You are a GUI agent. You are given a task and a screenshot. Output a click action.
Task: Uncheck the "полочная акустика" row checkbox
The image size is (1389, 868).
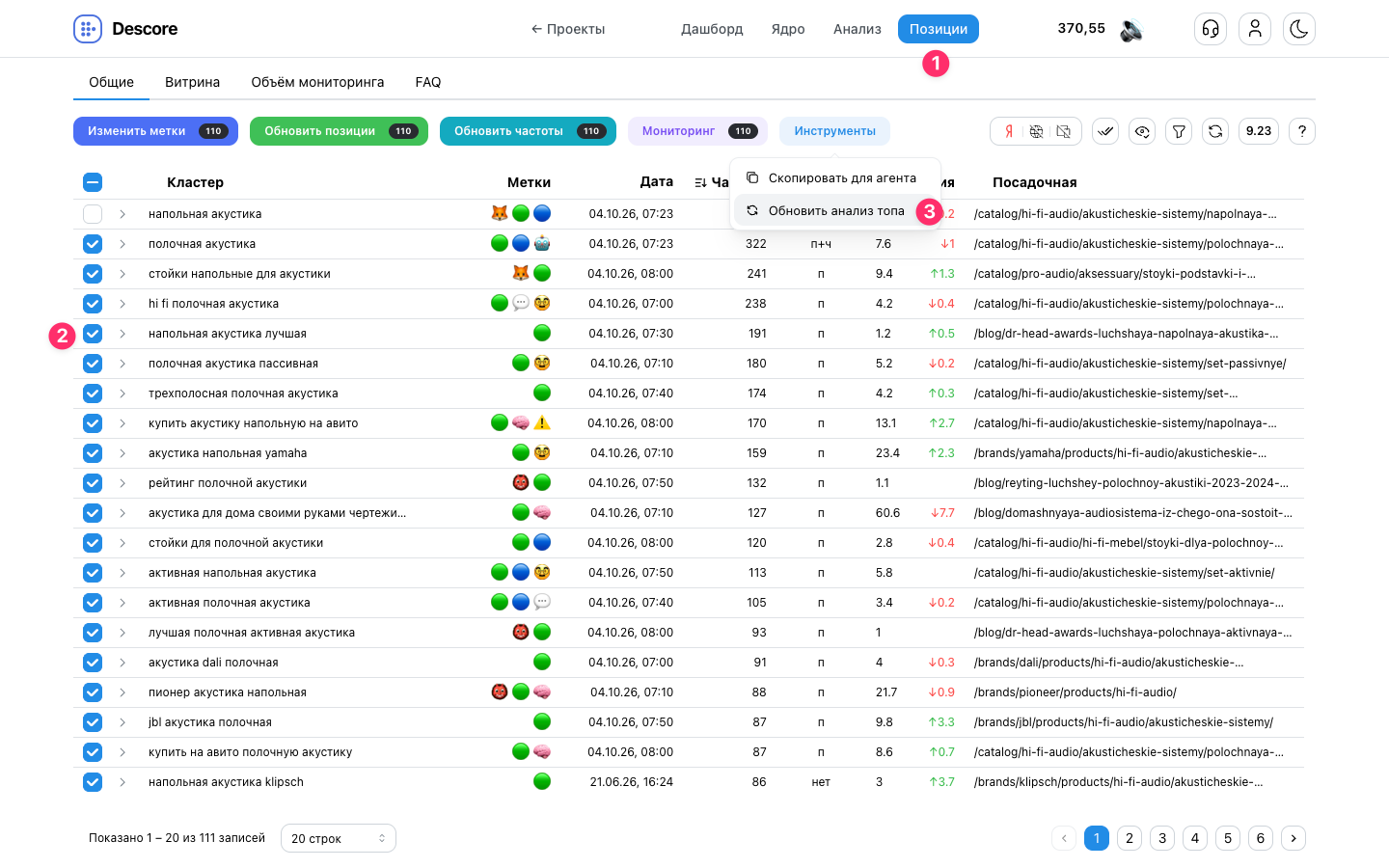click(x=93, y=244)
